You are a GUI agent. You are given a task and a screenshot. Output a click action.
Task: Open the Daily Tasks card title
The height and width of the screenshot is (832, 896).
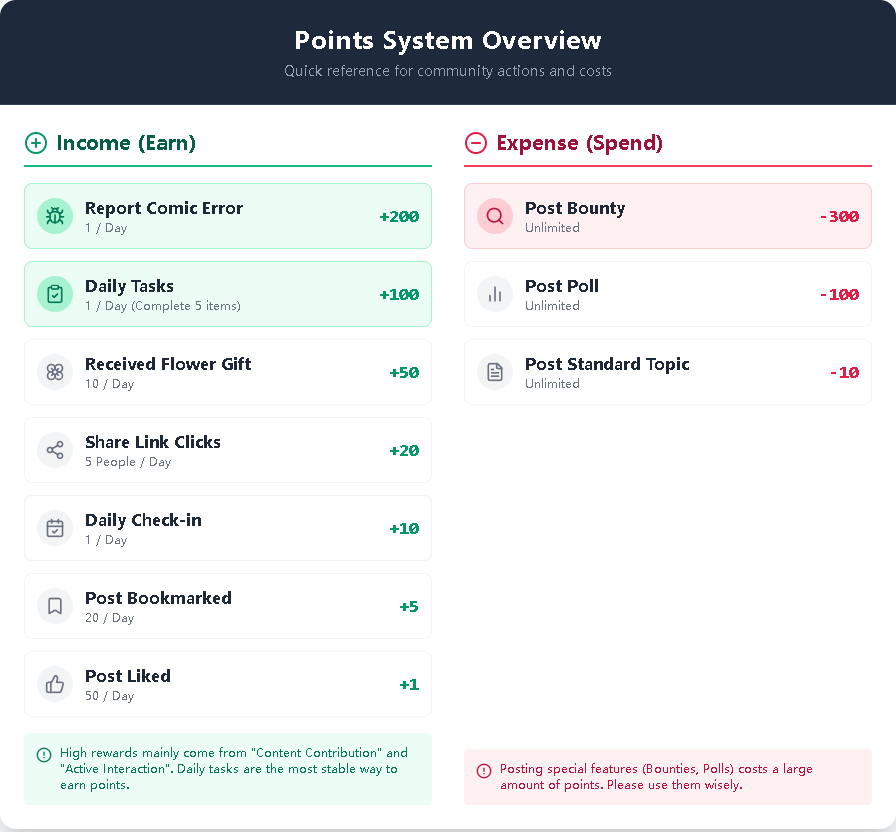click(x=129, y=286)
